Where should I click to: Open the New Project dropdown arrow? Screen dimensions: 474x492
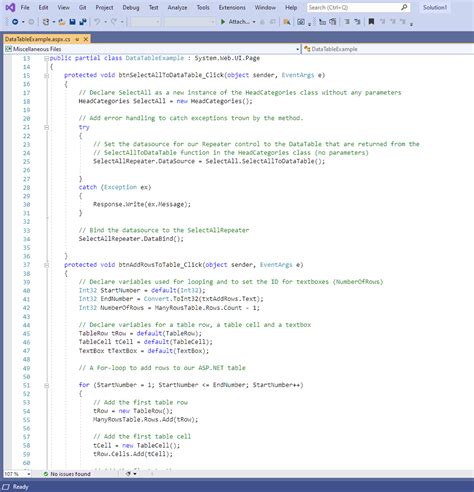click(54, 22)
